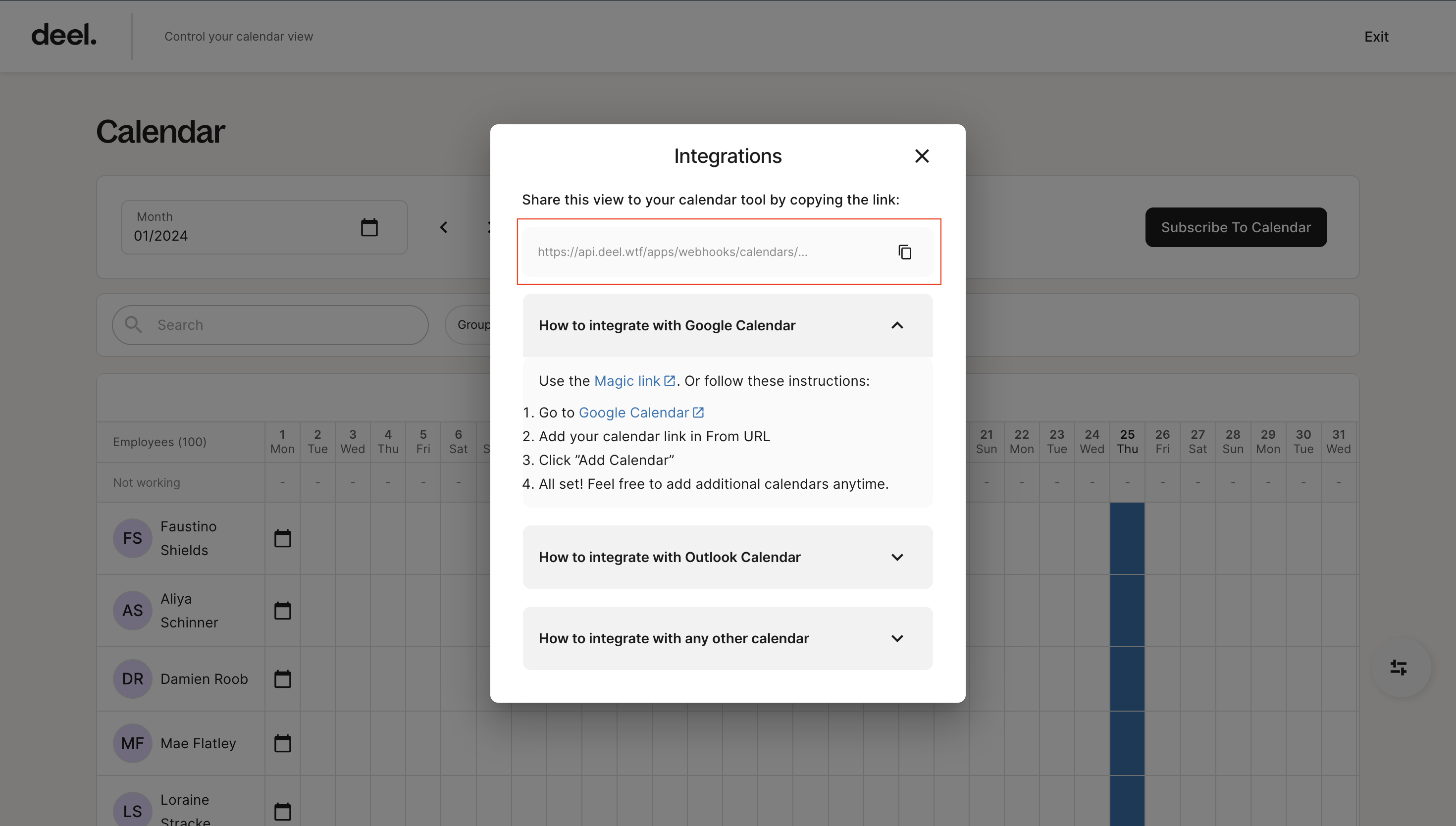The height and width of the screenshot is (826, 1456).
Task: Click the Month 01/2024 field
Action: point(264,227)
